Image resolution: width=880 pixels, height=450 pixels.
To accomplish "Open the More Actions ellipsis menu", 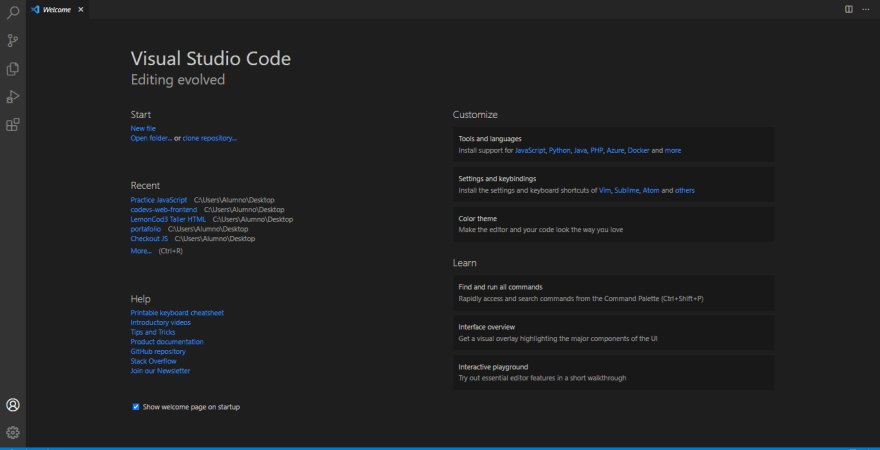I will (x=865, y=9).
